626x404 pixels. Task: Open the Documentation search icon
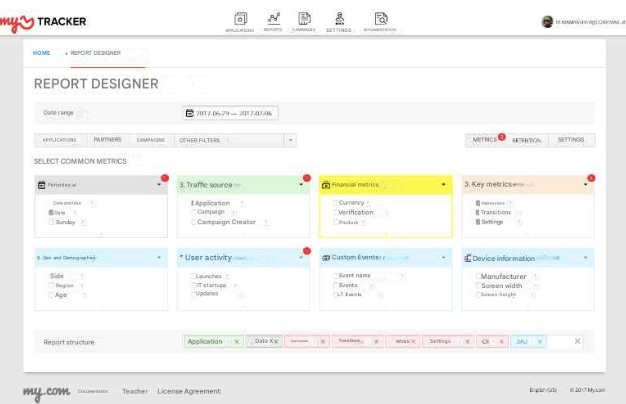(x=380, y=20)
